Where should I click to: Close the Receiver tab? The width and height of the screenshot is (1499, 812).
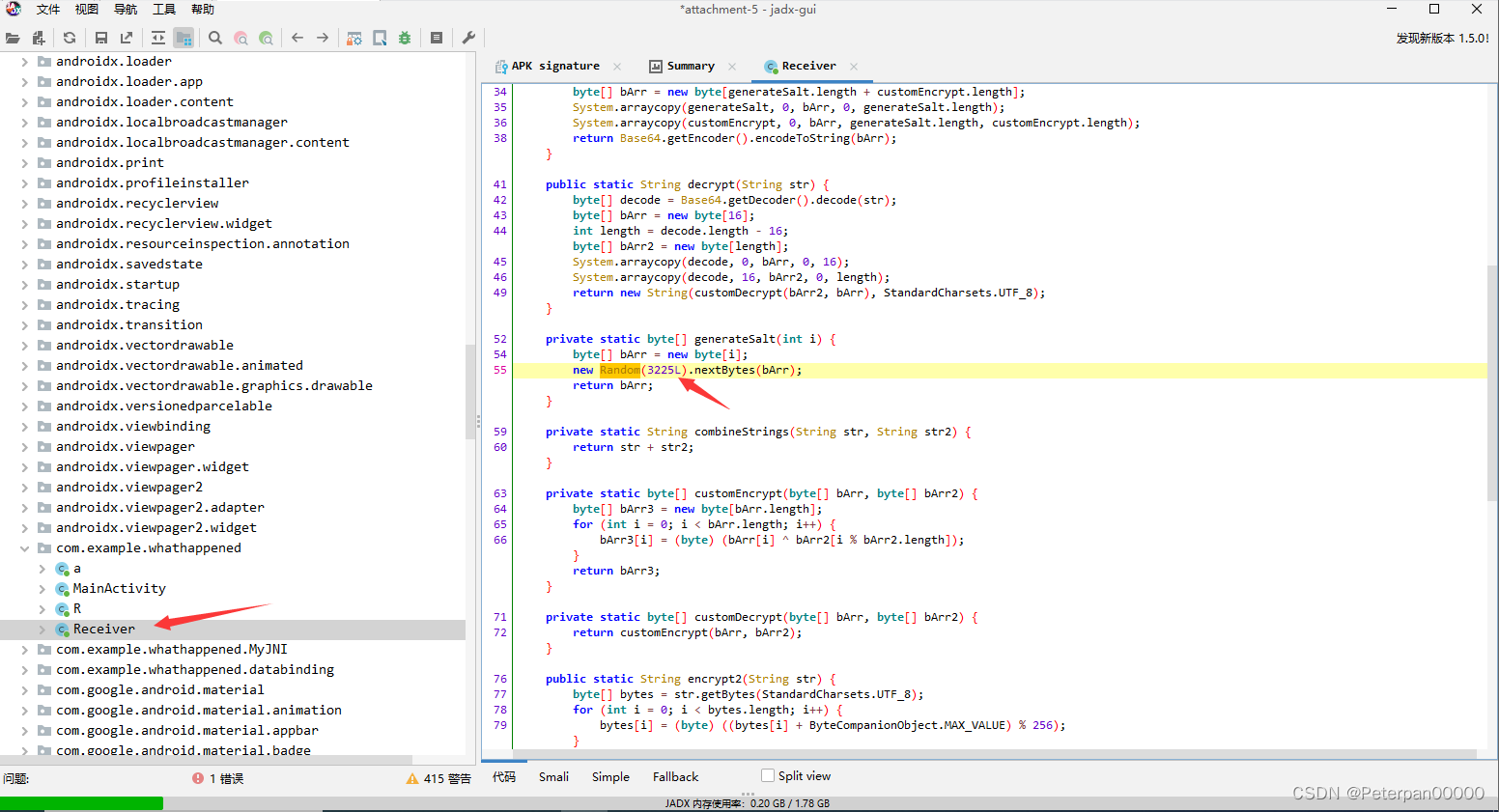854,67
